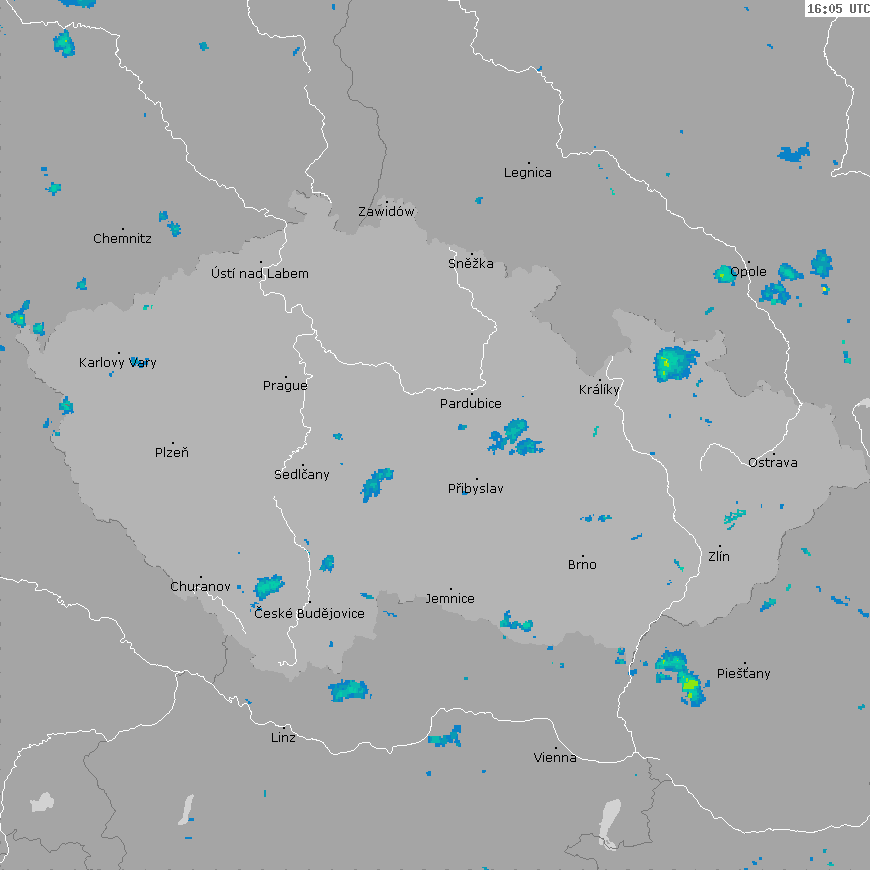Select the Chemnitz city label
Image resolution: width=870 pixels, height=870 pixels.
point(122,239)
